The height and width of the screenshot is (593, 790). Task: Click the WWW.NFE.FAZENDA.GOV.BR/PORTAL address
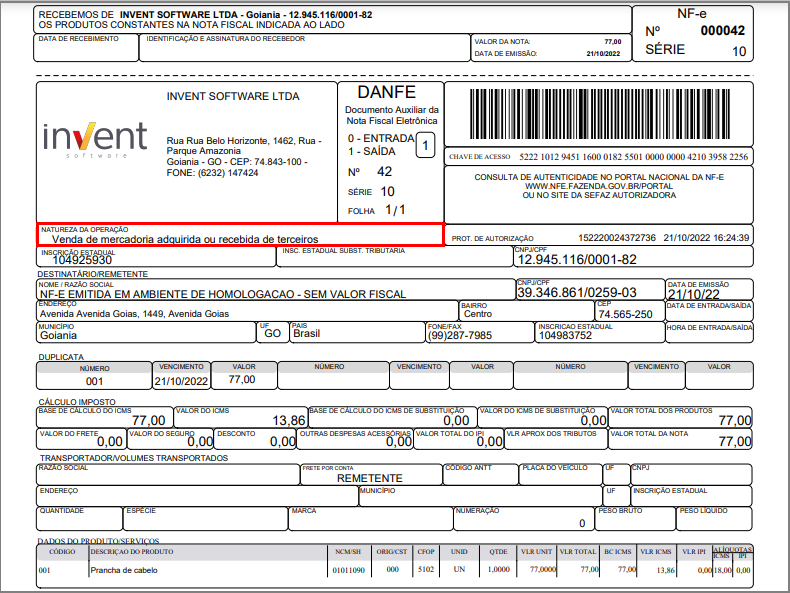click(x=599, y=186)
